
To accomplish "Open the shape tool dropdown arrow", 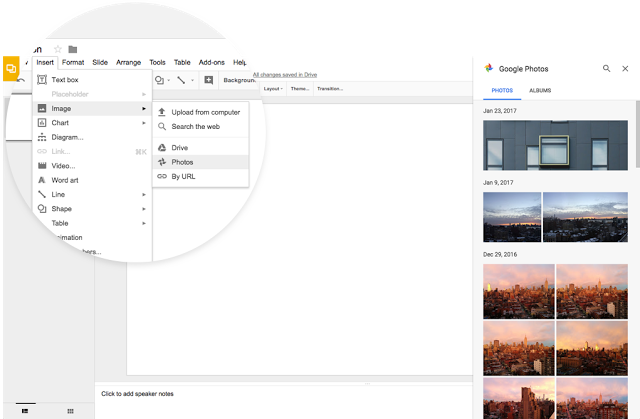I will 169,80.
